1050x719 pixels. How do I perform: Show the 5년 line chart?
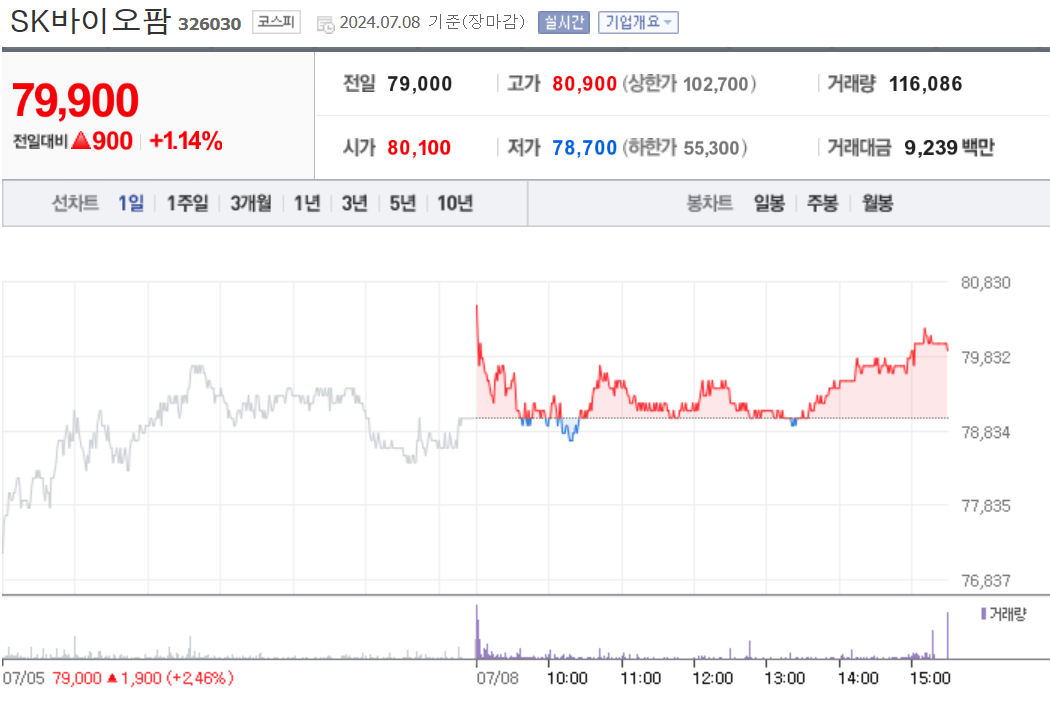(403, 203)
